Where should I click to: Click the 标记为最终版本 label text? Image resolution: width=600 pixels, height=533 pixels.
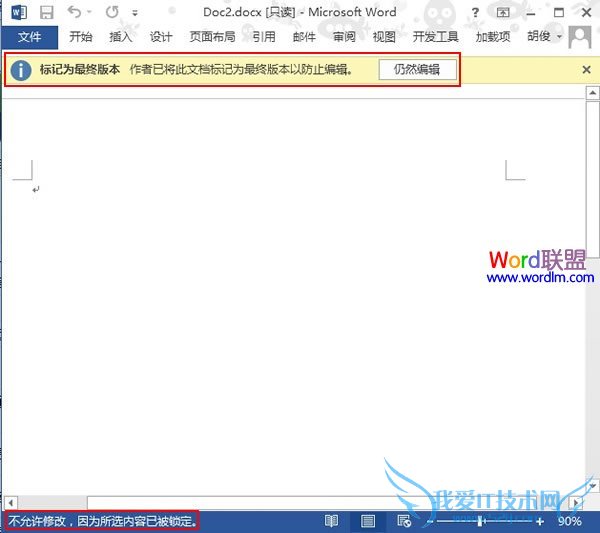click(x=80, y=69)
